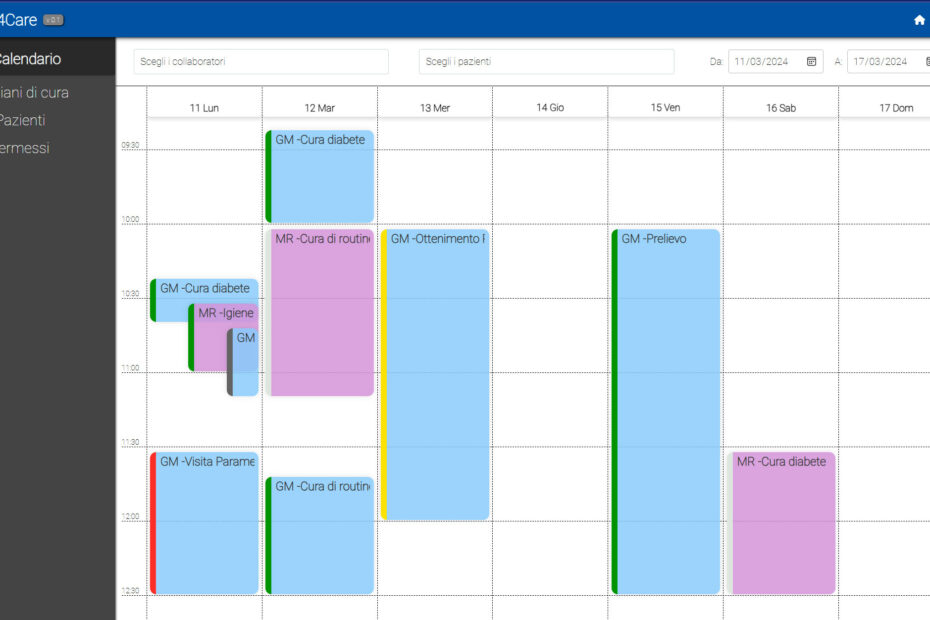
Task: Click the 10:00 time label
Action: coord(130,220)
